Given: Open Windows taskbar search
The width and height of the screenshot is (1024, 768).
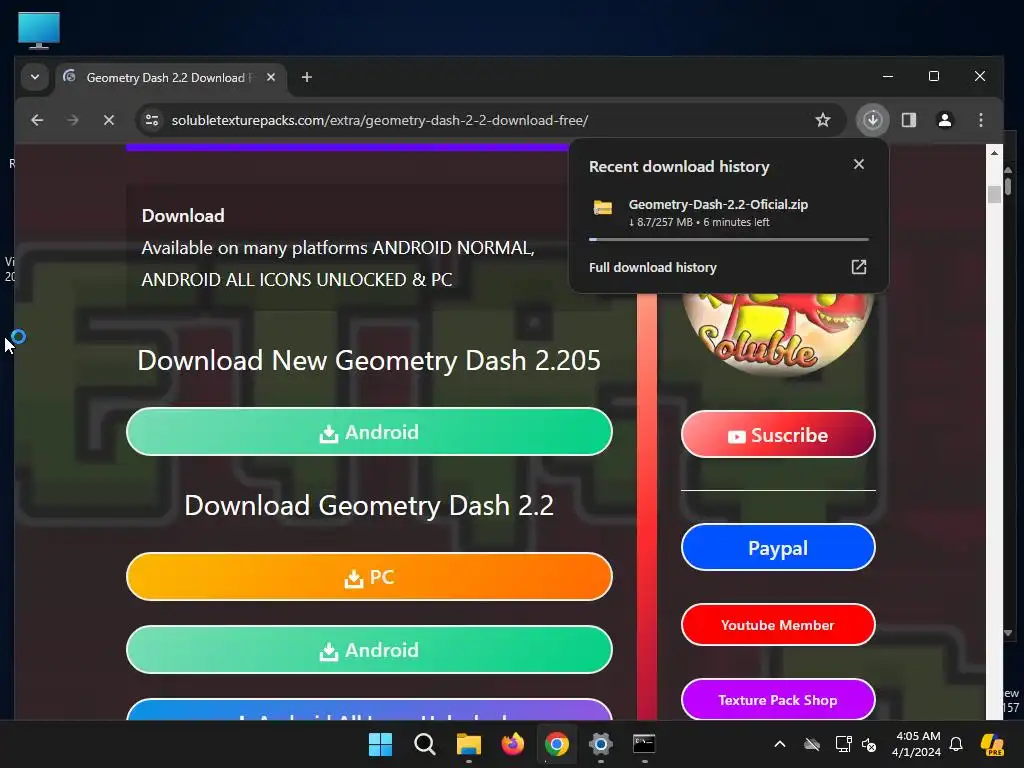Looking at the screenshot, I should coord(424,744).
